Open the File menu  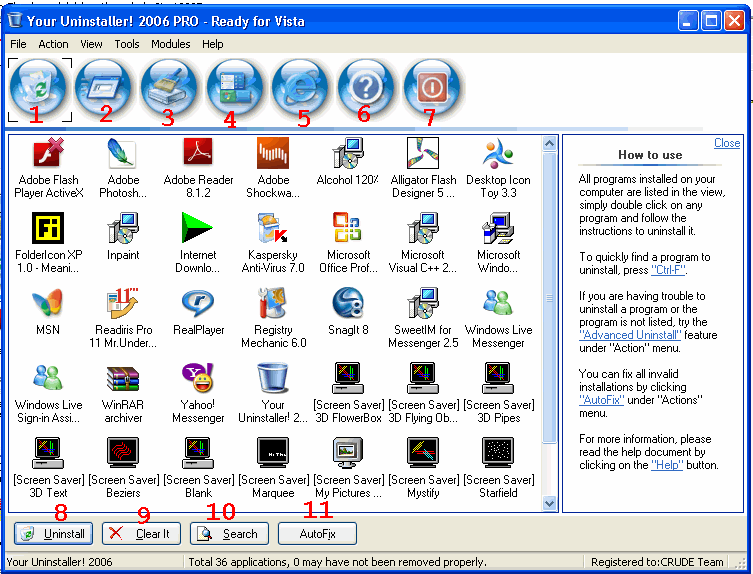tap(18, 44)
